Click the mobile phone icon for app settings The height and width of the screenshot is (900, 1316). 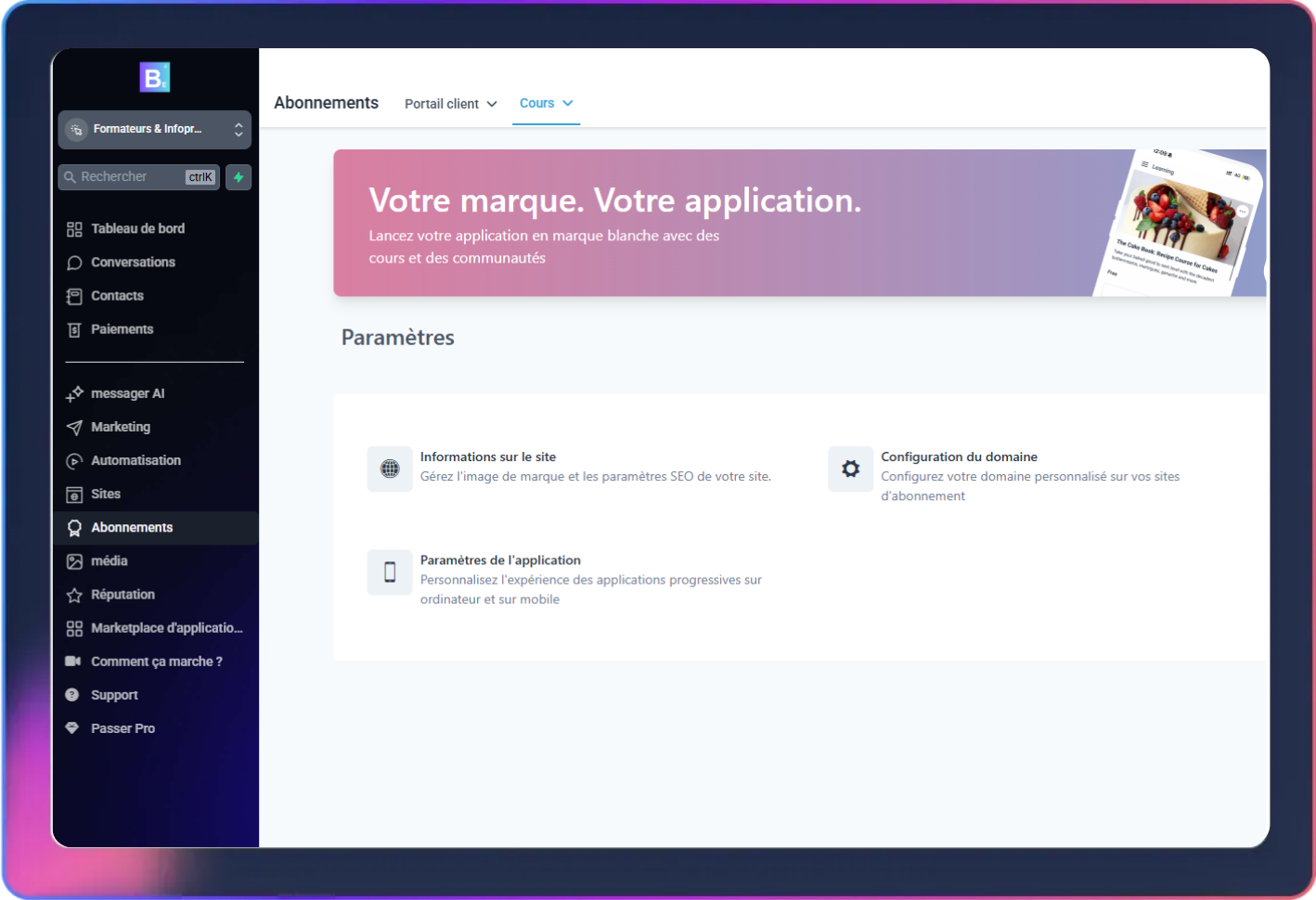[x=390, y=572]
